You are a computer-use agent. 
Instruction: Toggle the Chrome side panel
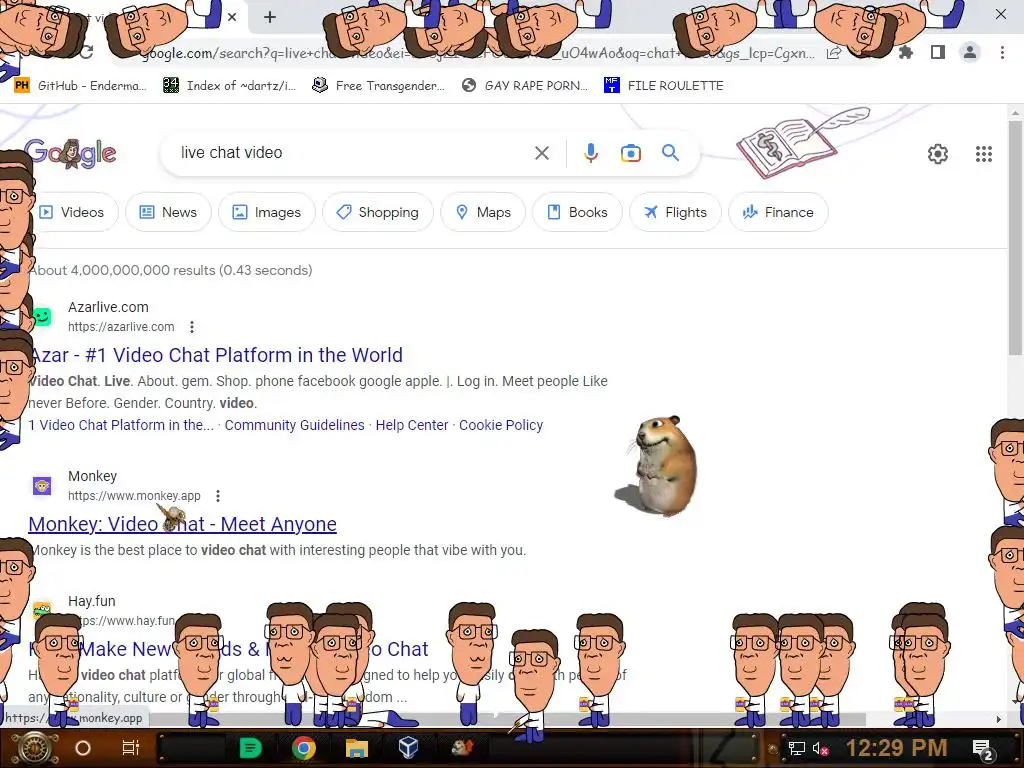click(938, 52)
